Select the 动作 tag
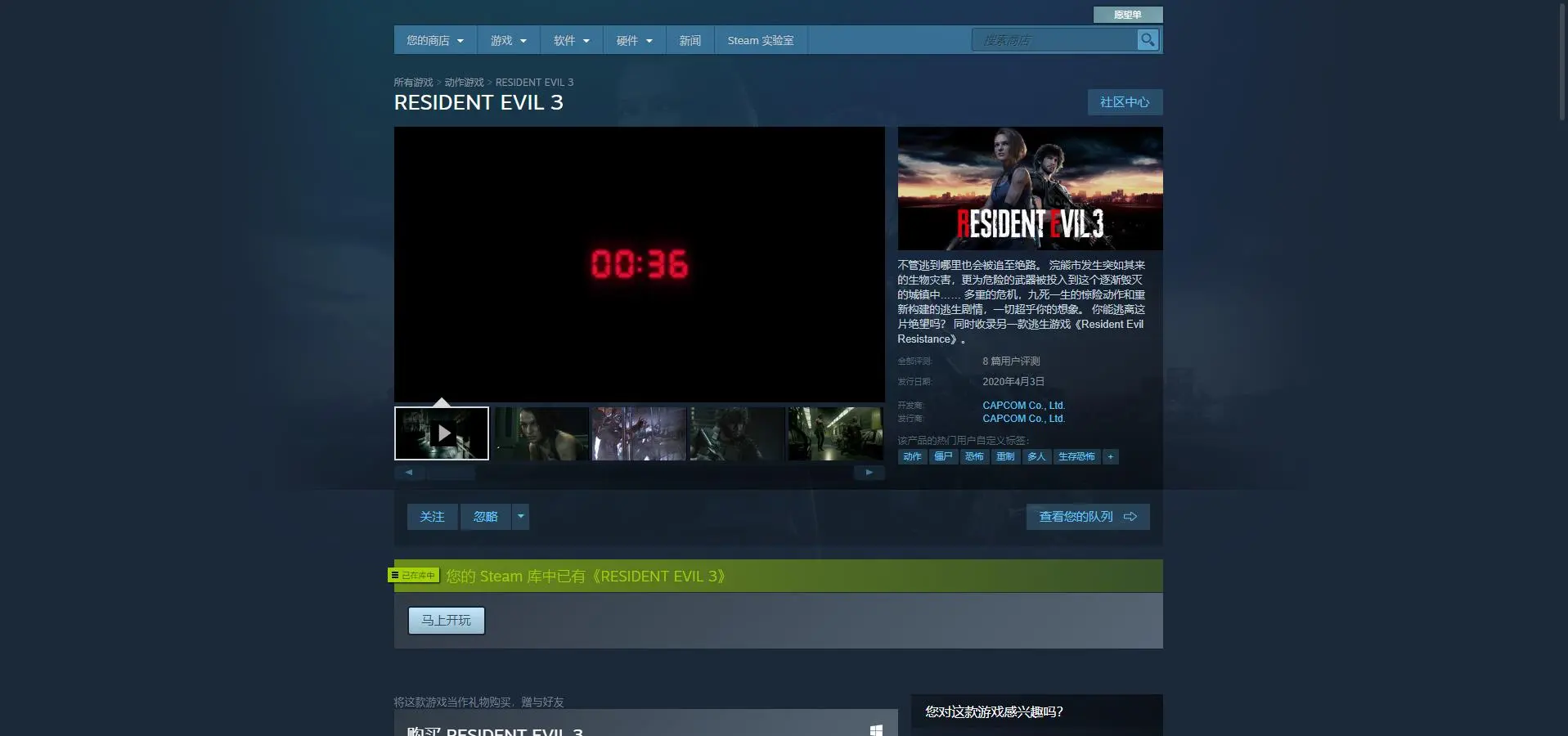1568x736 pixels. (x=912, y=457)
